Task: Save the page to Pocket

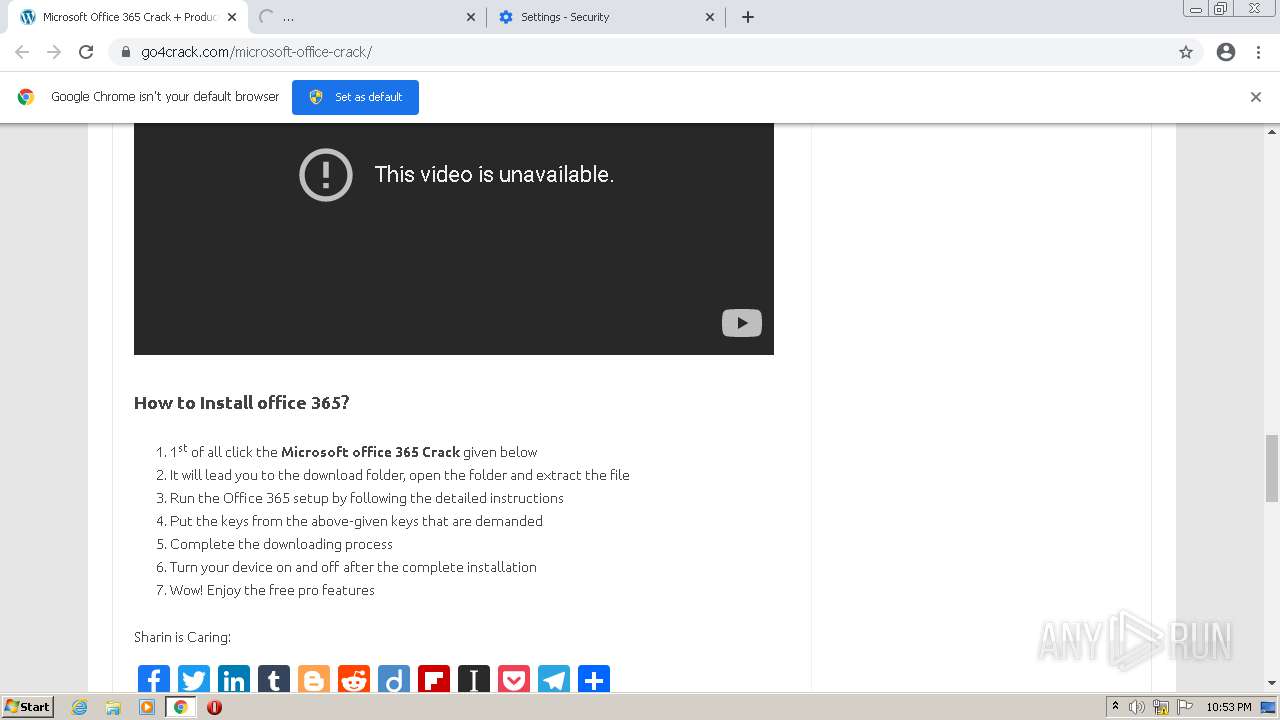Action: coord(514,680)
